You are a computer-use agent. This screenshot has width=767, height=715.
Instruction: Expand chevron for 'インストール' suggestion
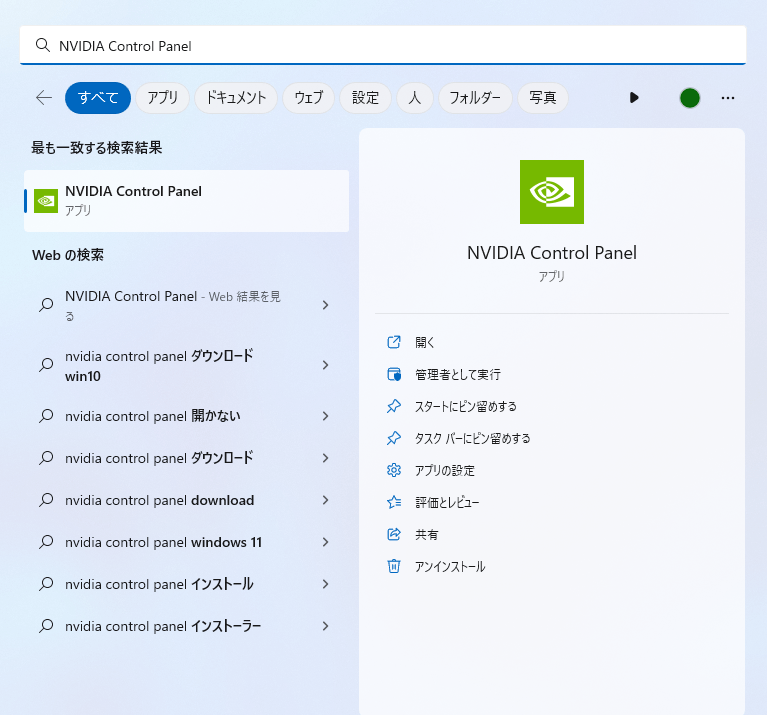325,584
